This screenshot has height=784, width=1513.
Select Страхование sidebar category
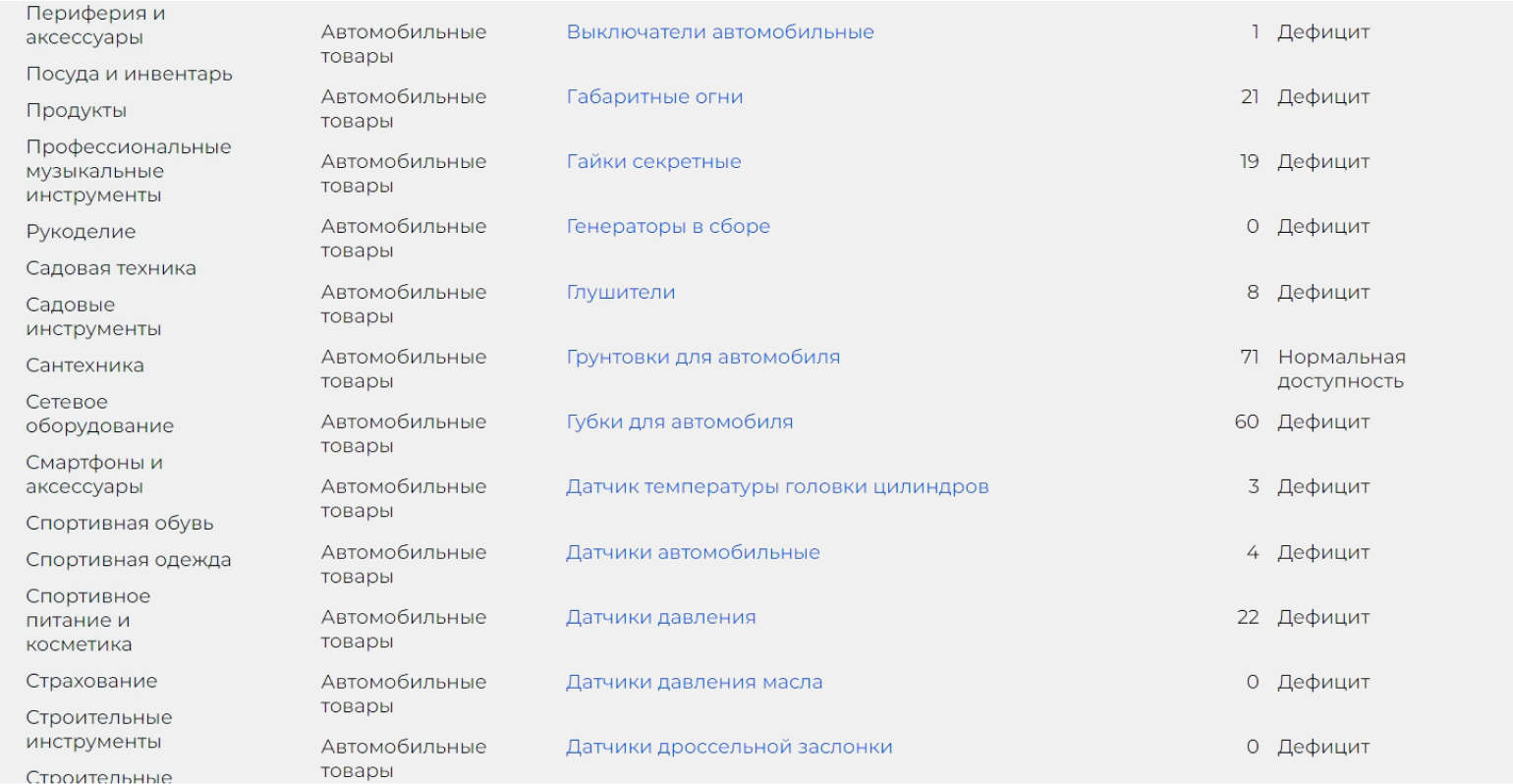[x=91, y=681]
